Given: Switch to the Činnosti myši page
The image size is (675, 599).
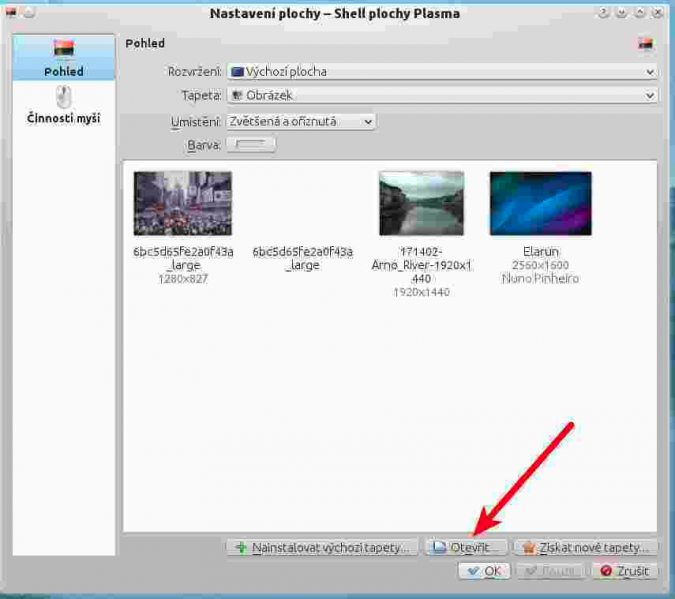Looking at the screenshot, I should click(63, 105).
